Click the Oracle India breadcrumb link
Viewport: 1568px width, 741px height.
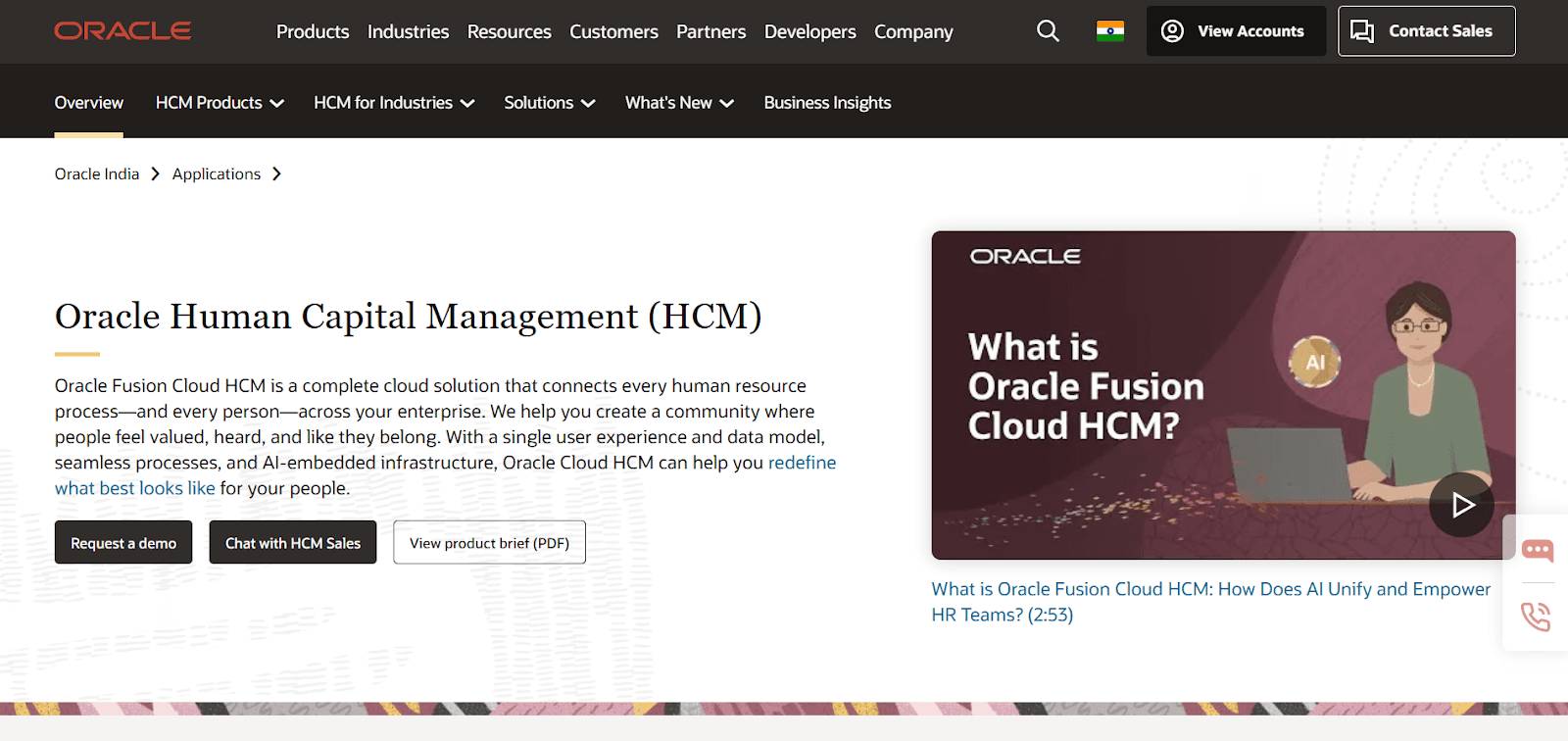tap(97, 173)
